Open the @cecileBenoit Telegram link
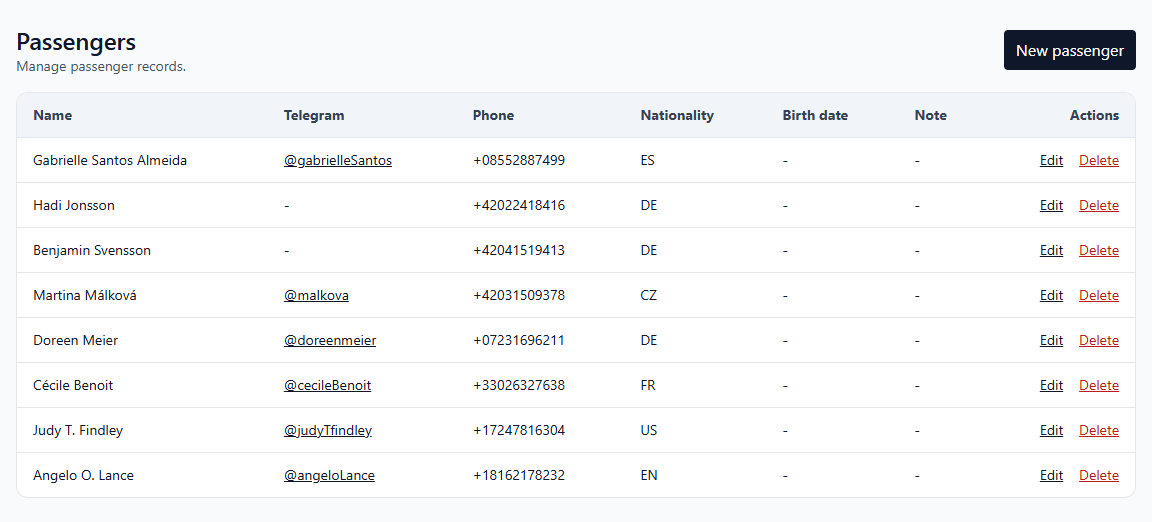Viewport: 1152px width, 522px height. (x=327, y=385)
